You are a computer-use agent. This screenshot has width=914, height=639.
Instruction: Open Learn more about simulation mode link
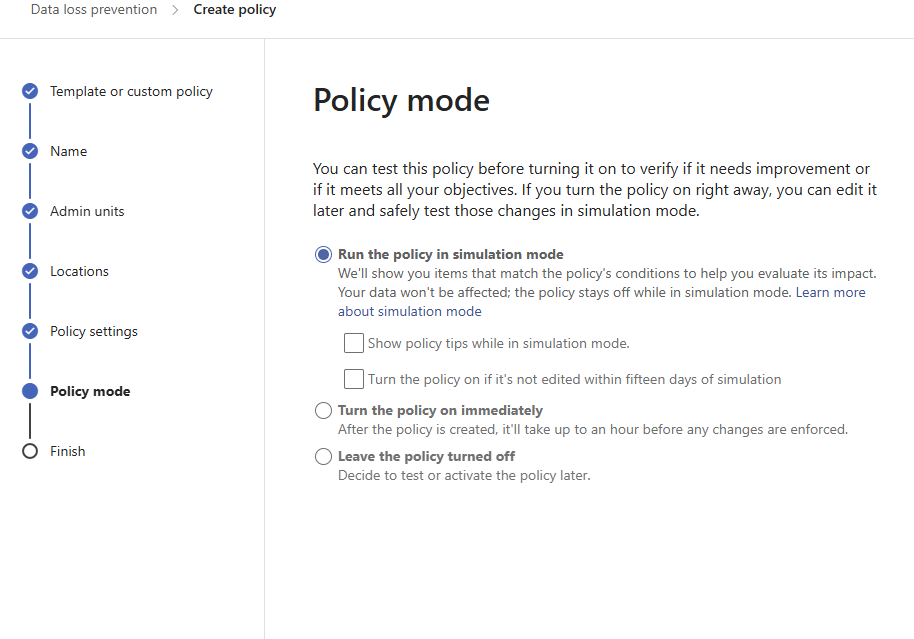pyautogui.click(x=602, y=301)
